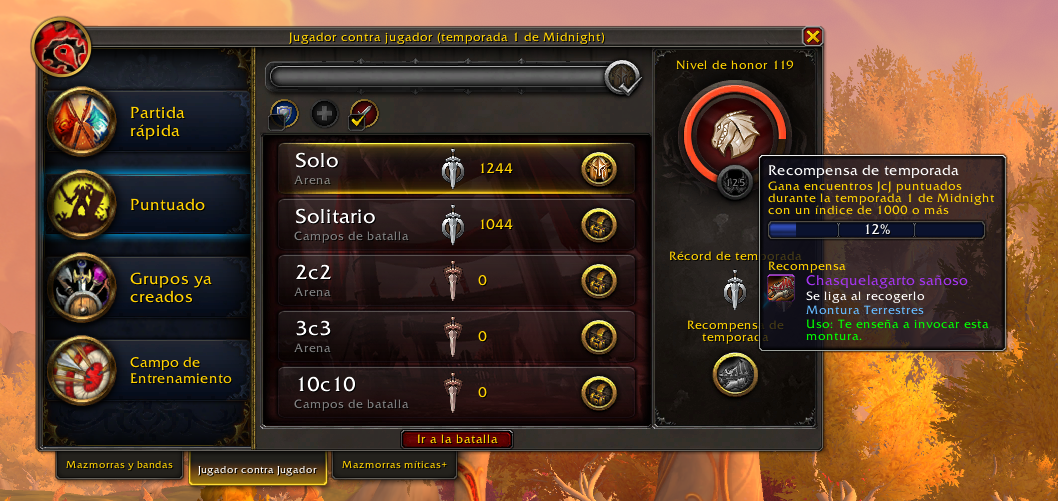Close the Jugador contra jugador window
This screenshot has width=1058, height=501.
812,36
